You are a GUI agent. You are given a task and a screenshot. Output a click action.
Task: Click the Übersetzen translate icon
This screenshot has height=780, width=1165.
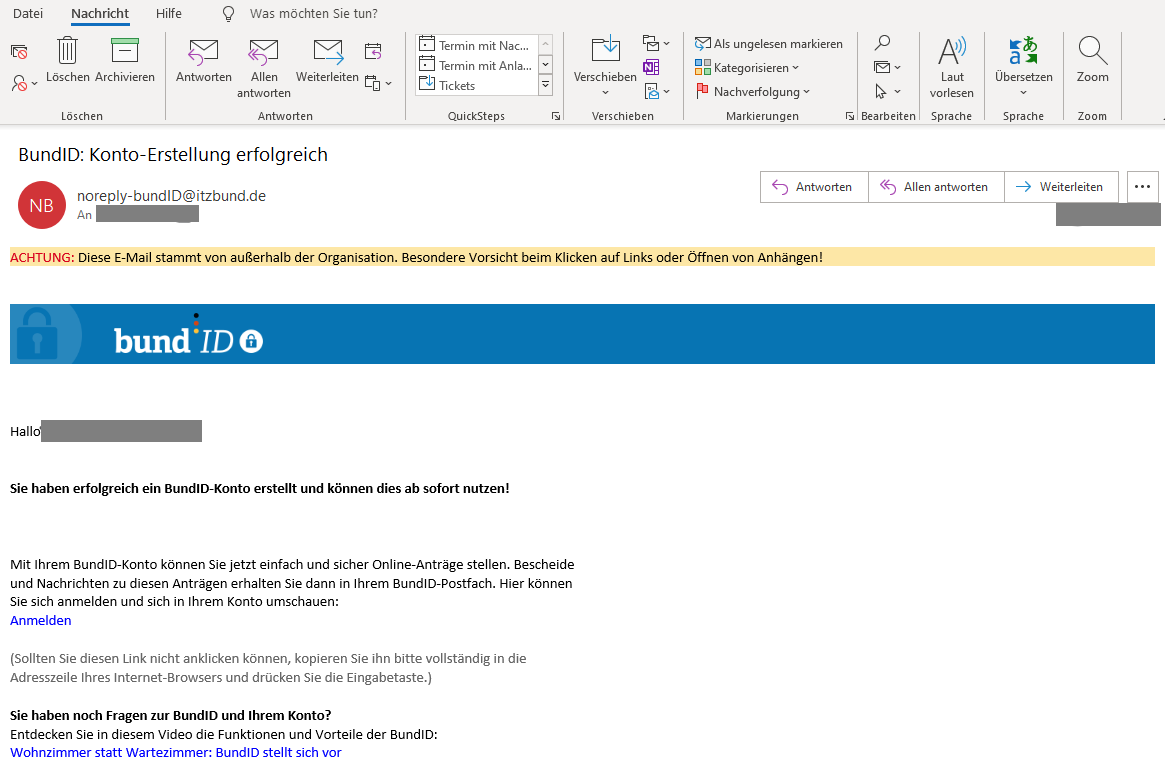tap(1023, 51)
